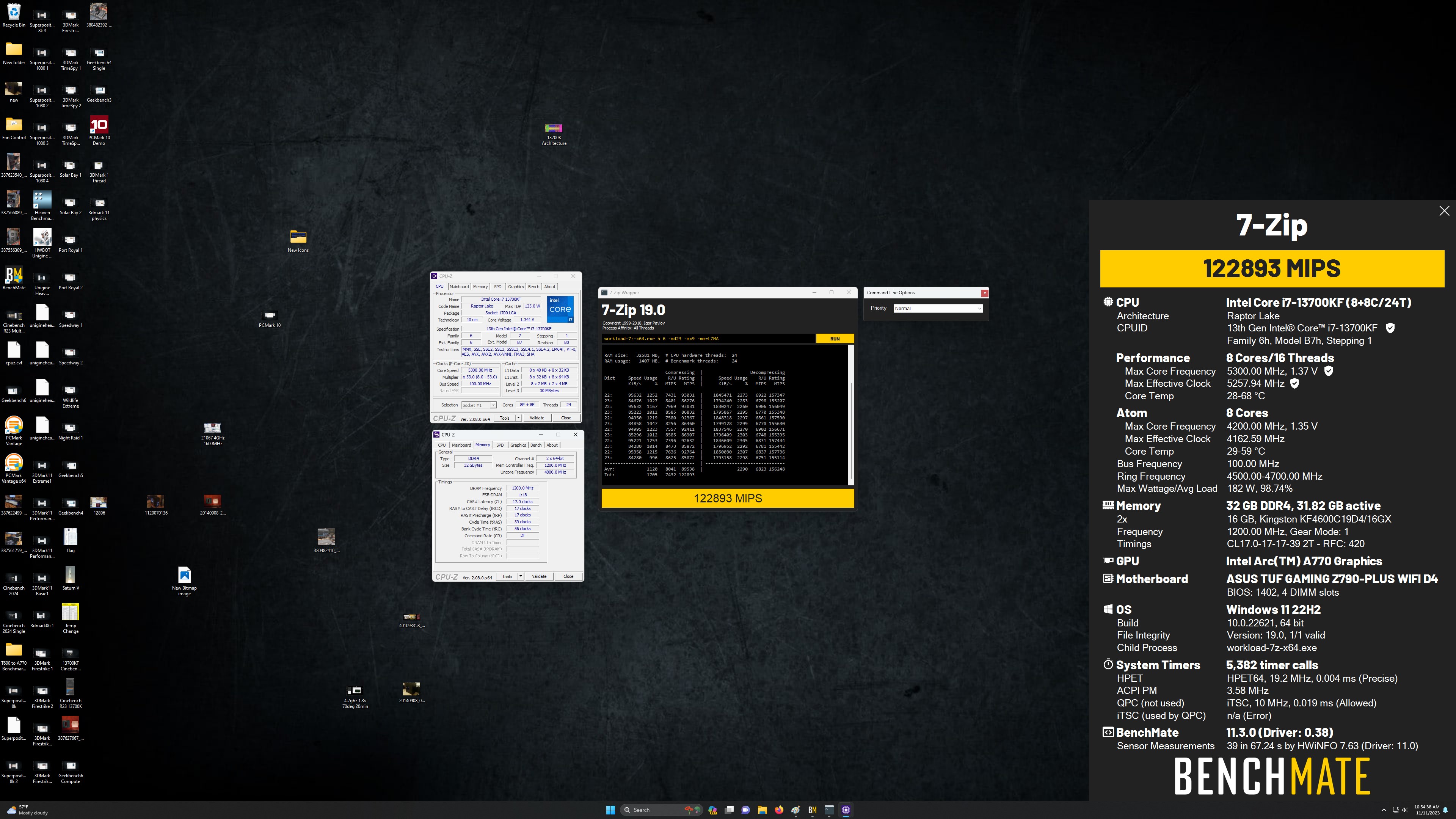Open the PCMark Vantage desktop shortcut
1456x819 pixels.
[14, 431]
